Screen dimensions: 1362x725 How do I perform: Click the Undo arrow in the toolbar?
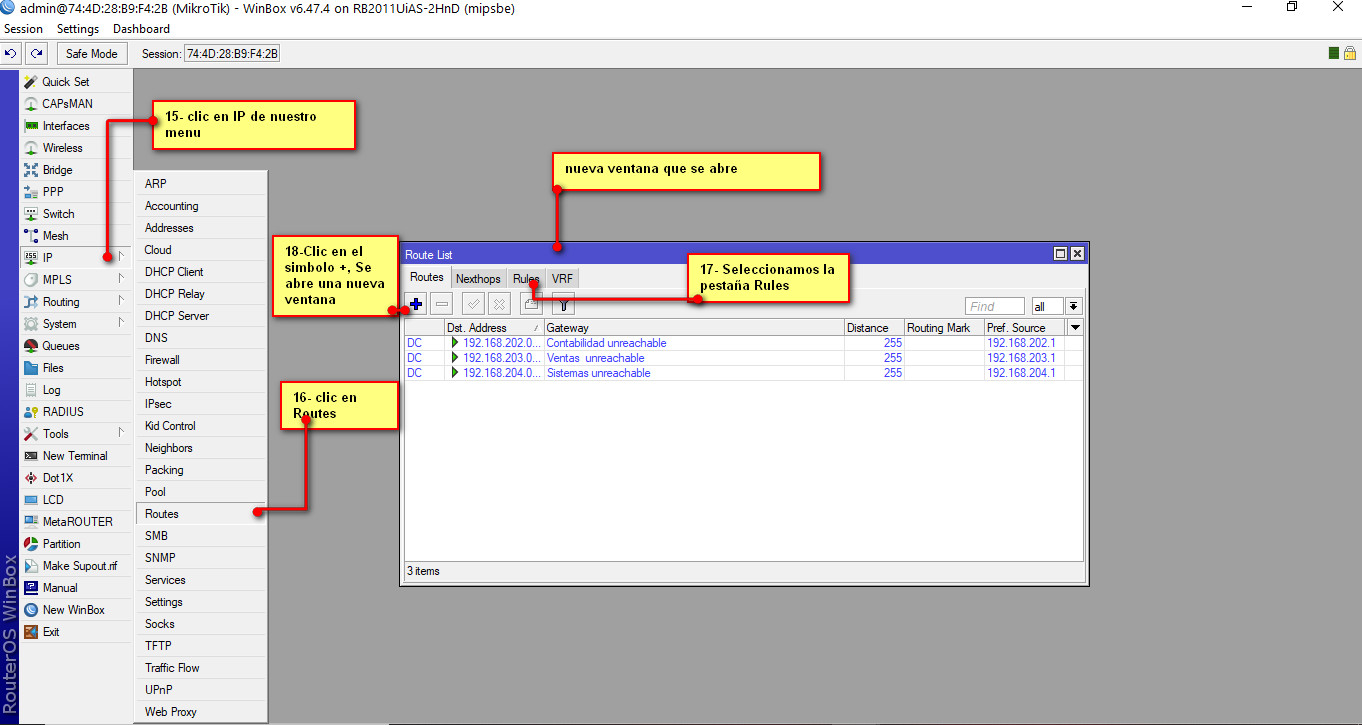12,54
